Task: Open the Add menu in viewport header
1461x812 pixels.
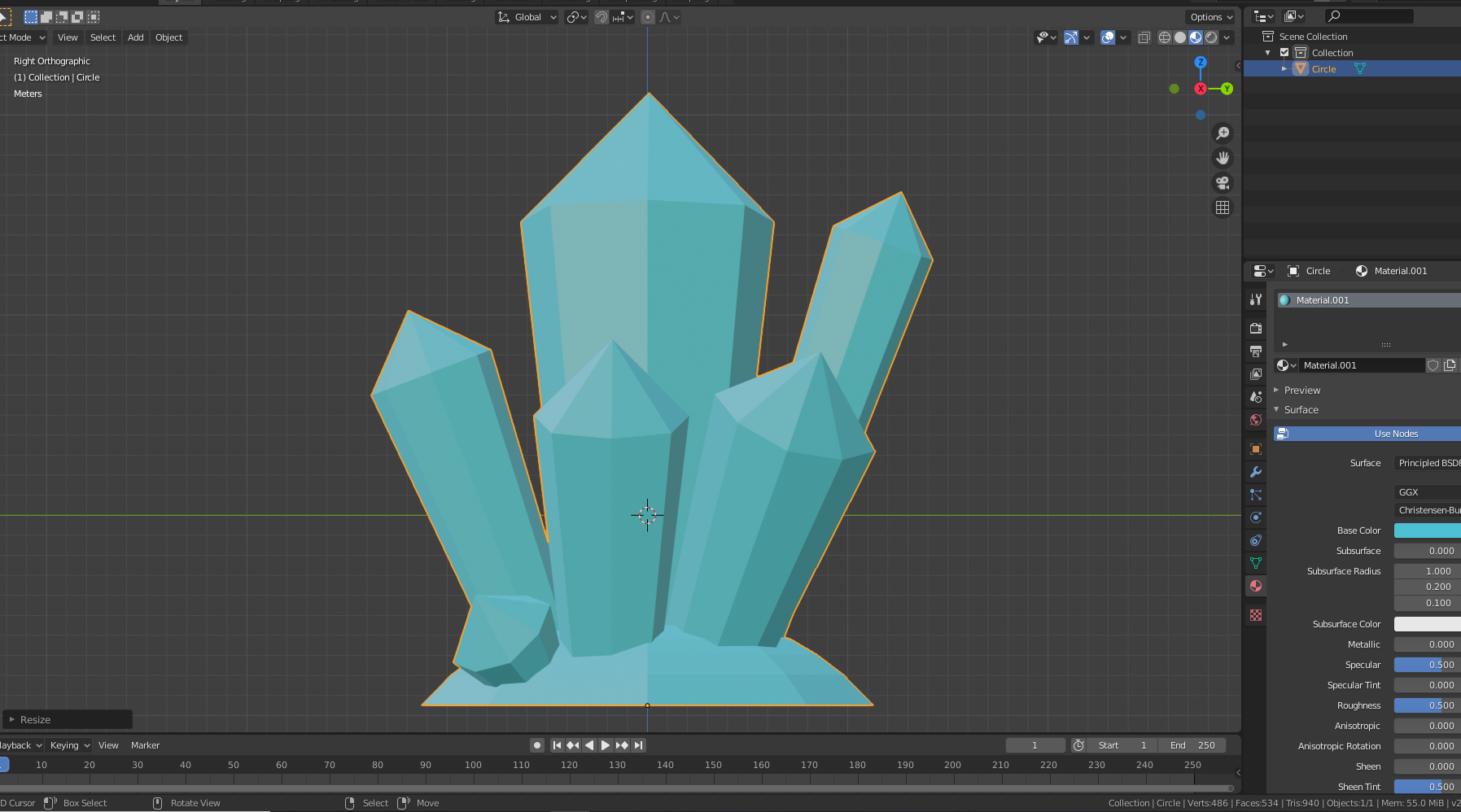Action: pos(135,37)
